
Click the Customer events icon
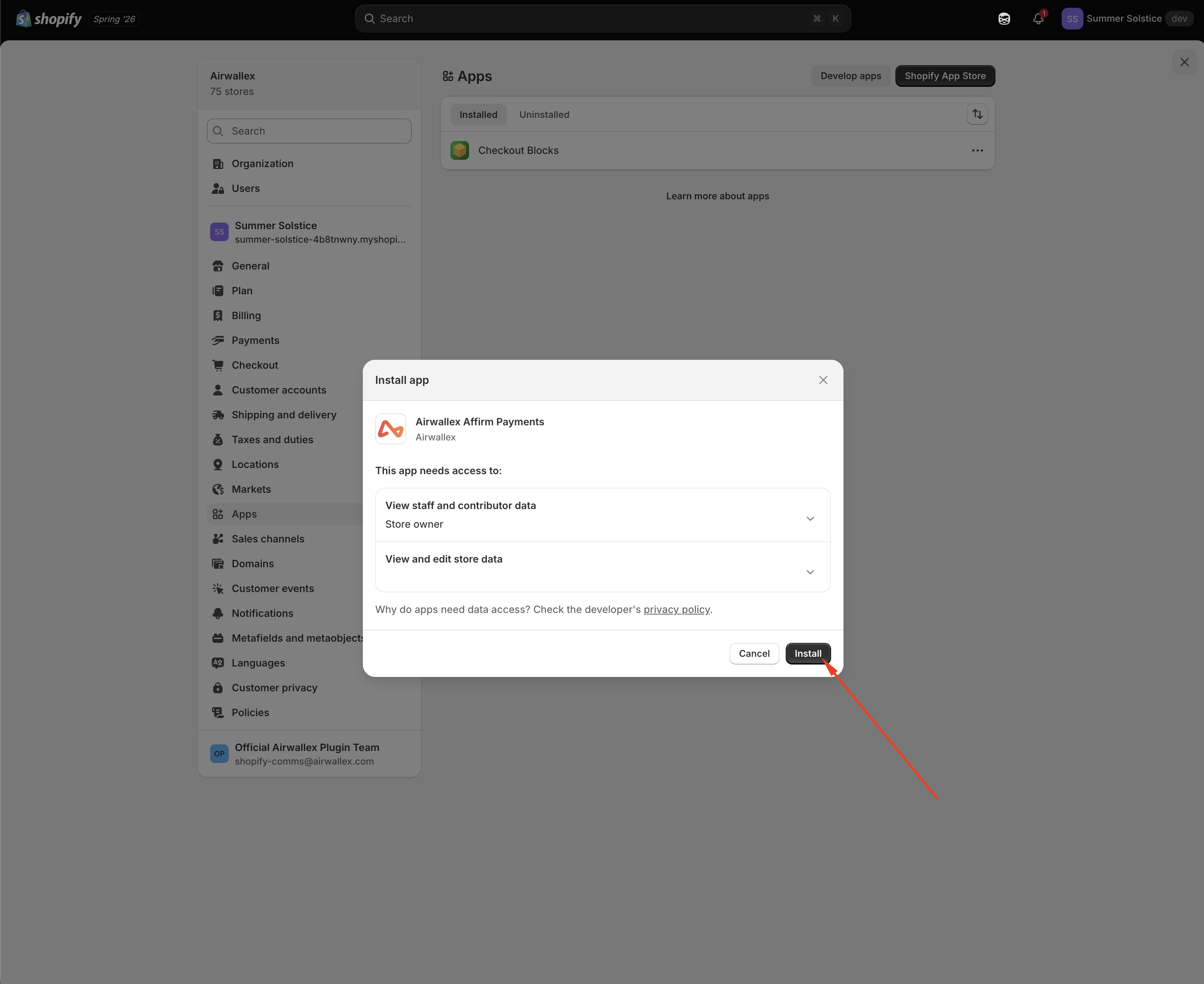click(218, 589)
